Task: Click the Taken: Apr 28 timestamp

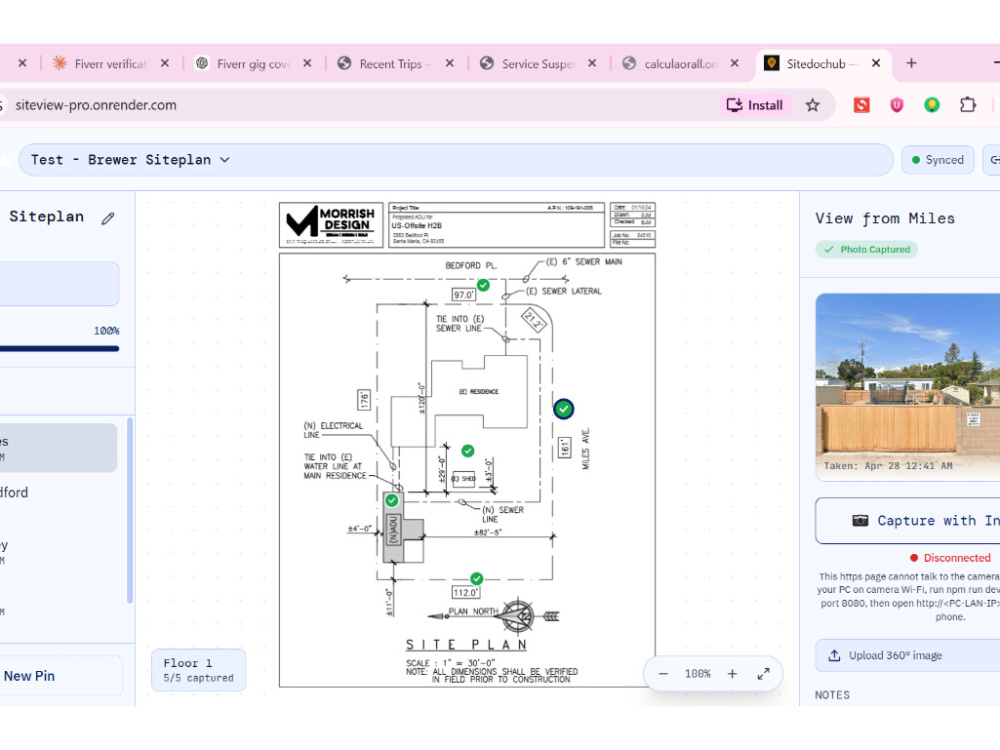Action: (888, 466)
